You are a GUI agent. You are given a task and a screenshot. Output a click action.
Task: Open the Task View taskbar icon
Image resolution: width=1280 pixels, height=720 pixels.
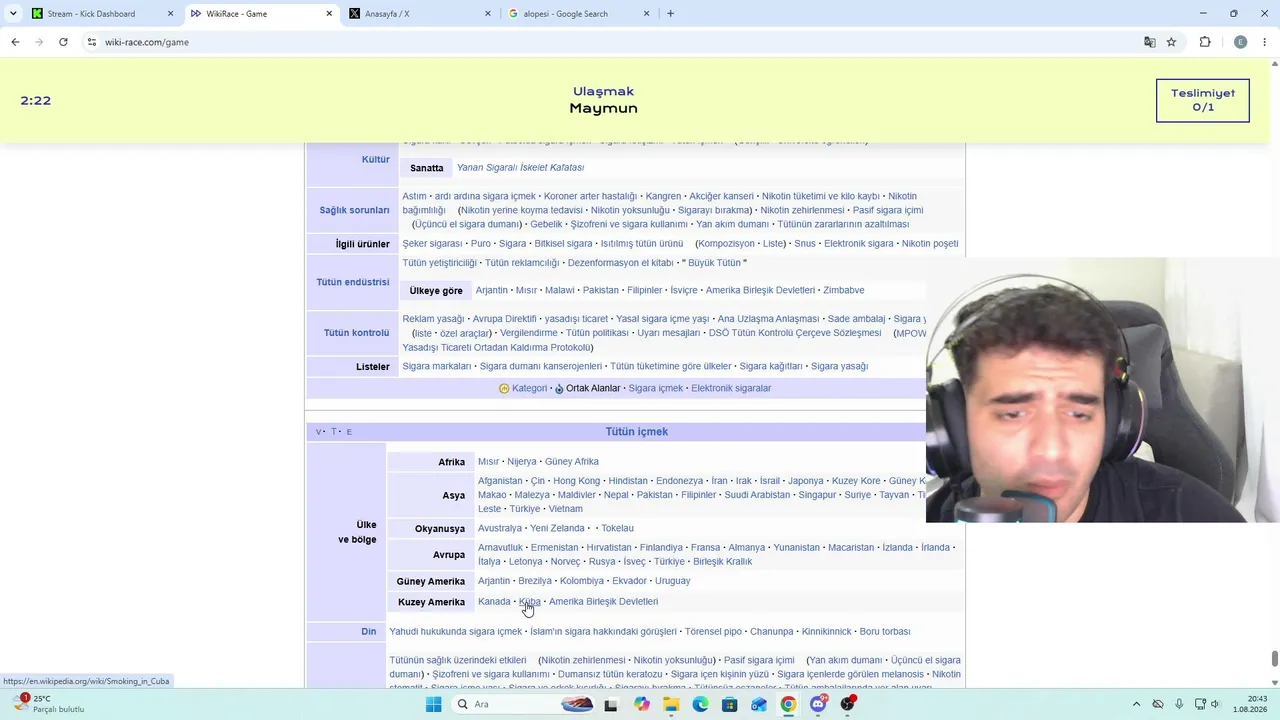[611, 704]
